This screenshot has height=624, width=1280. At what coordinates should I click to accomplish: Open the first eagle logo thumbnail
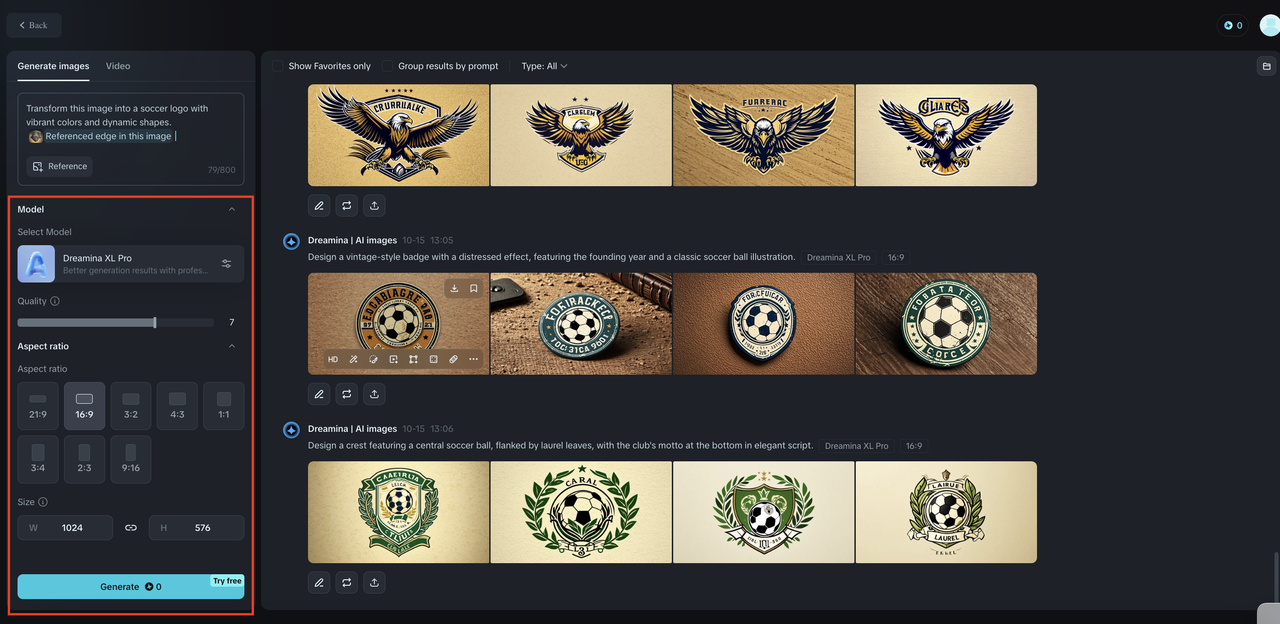click(398, 135)
